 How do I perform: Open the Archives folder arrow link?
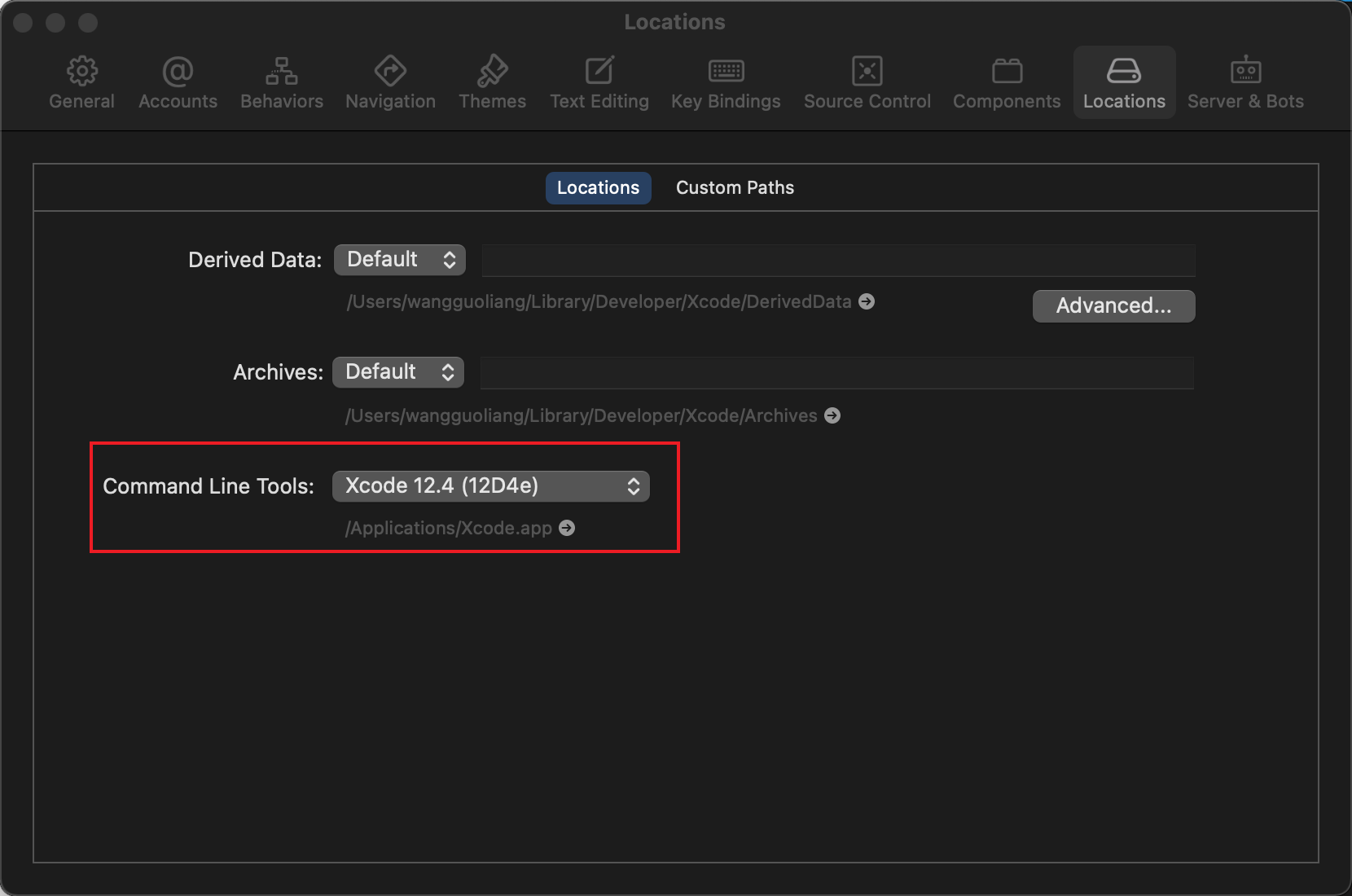[x=832, y=415]
